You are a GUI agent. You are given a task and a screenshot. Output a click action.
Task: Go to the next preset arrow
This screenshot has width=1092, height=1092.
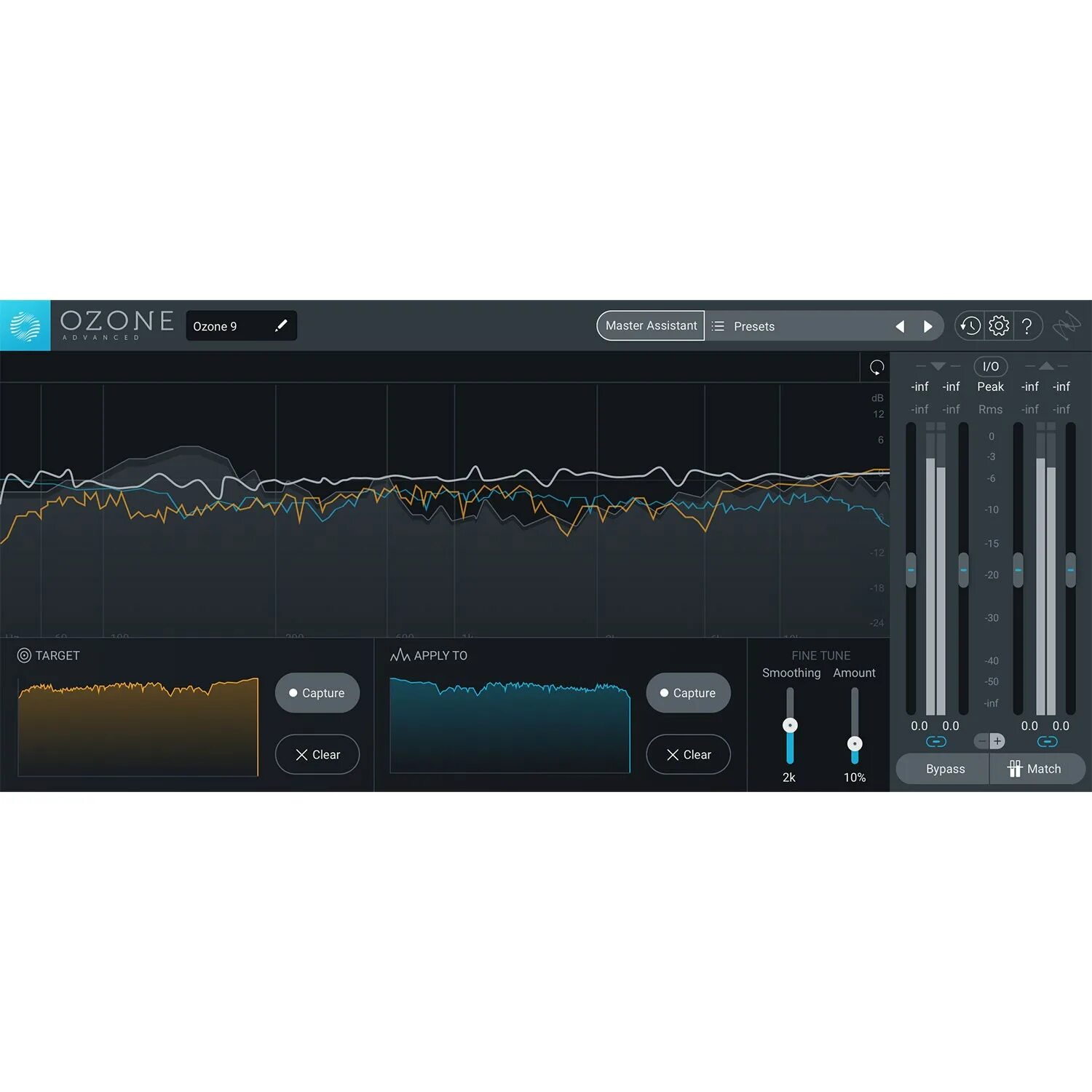tap(928, 326)
